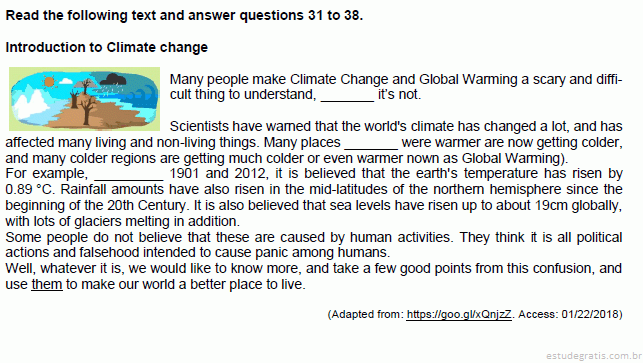Click the sun icon in the illustration
643x363 pixels.
[49, 82]
